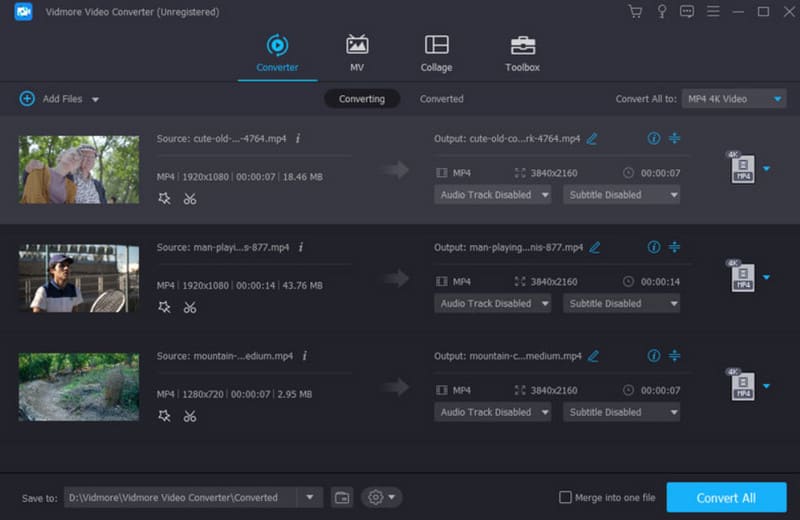800x520 pixels.
Task: Select the mountain video thumbnail
Action: pyautogui.click(x=79, y=386)
